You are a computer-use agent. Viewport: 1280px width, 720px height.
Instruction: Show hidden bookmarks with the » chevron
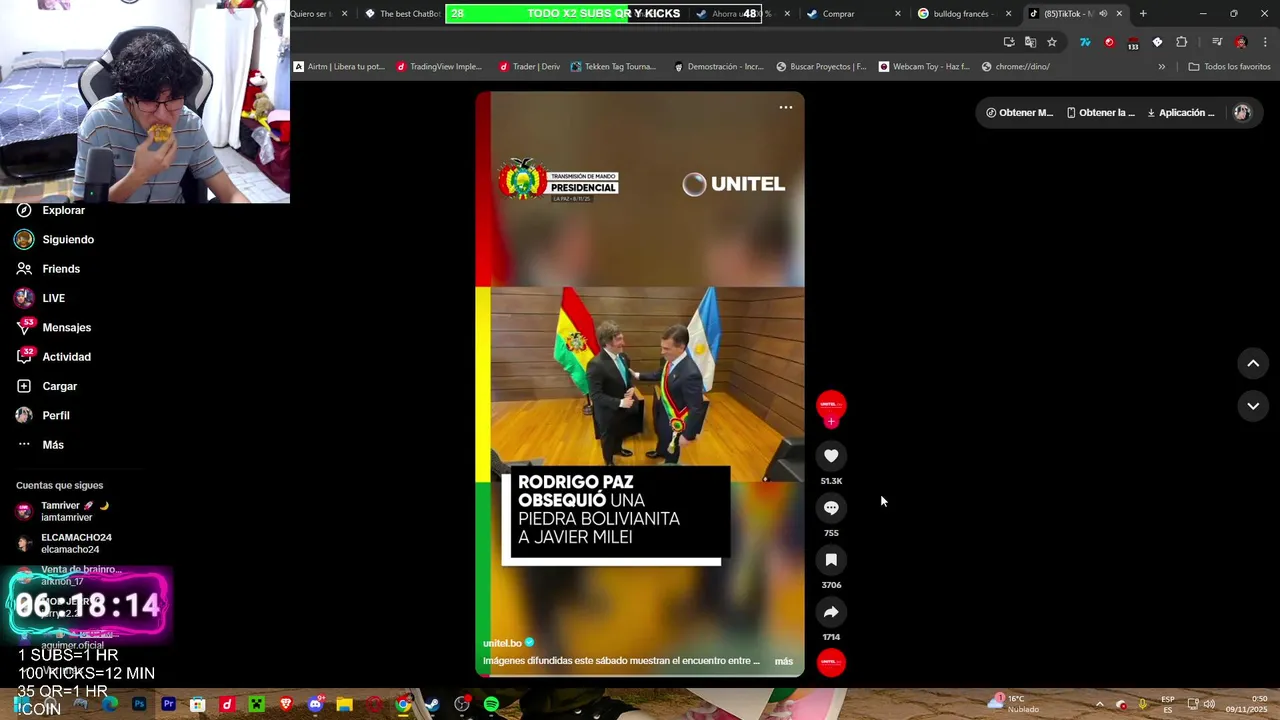click(x=1161, y=67)
